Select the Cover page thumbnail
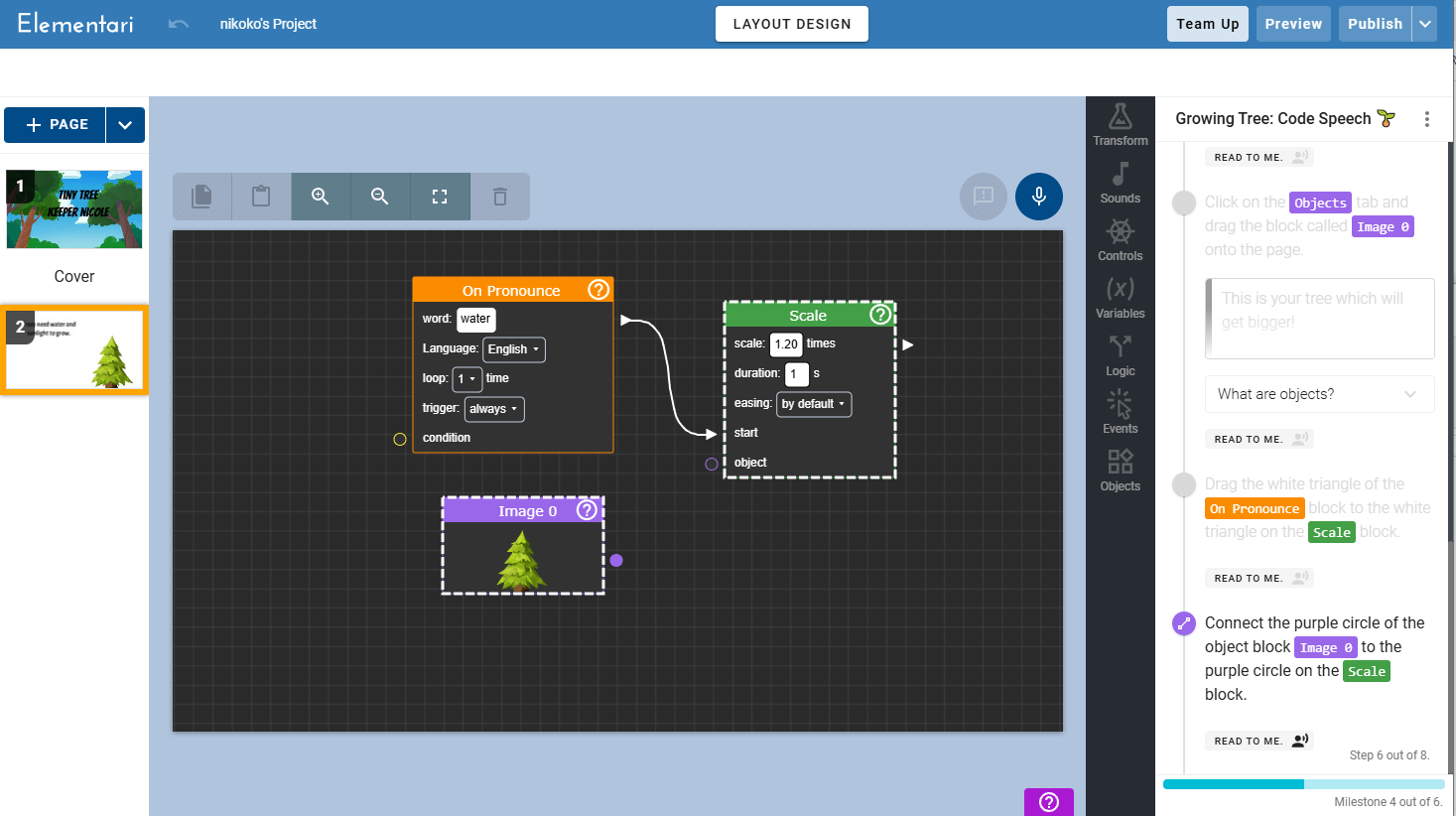The image size is (1456, 816). [x=74, y=209]
